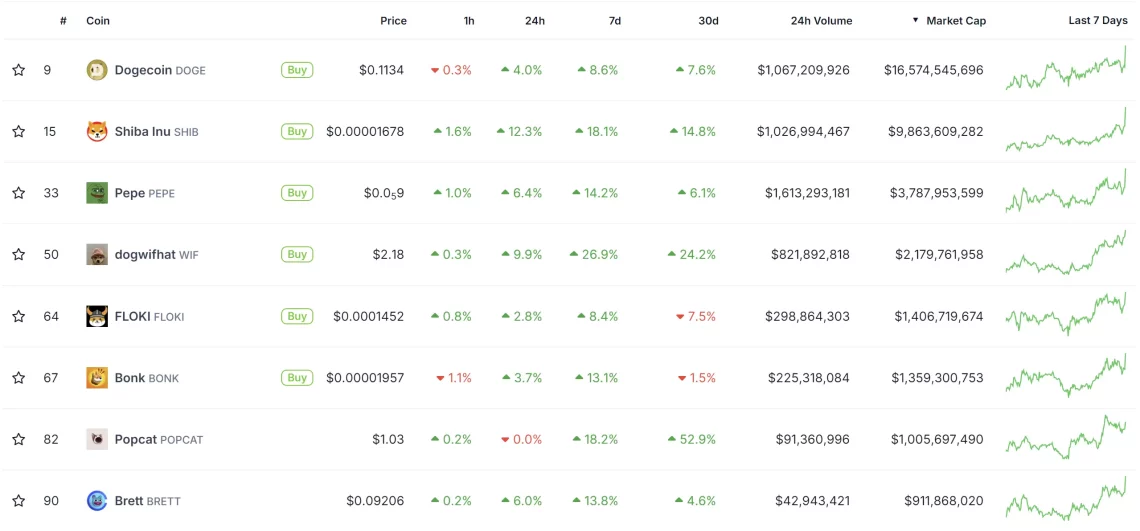Sort table by Coin column header
The width and height of the screenshot is (1140, 531).
point(98,21)
